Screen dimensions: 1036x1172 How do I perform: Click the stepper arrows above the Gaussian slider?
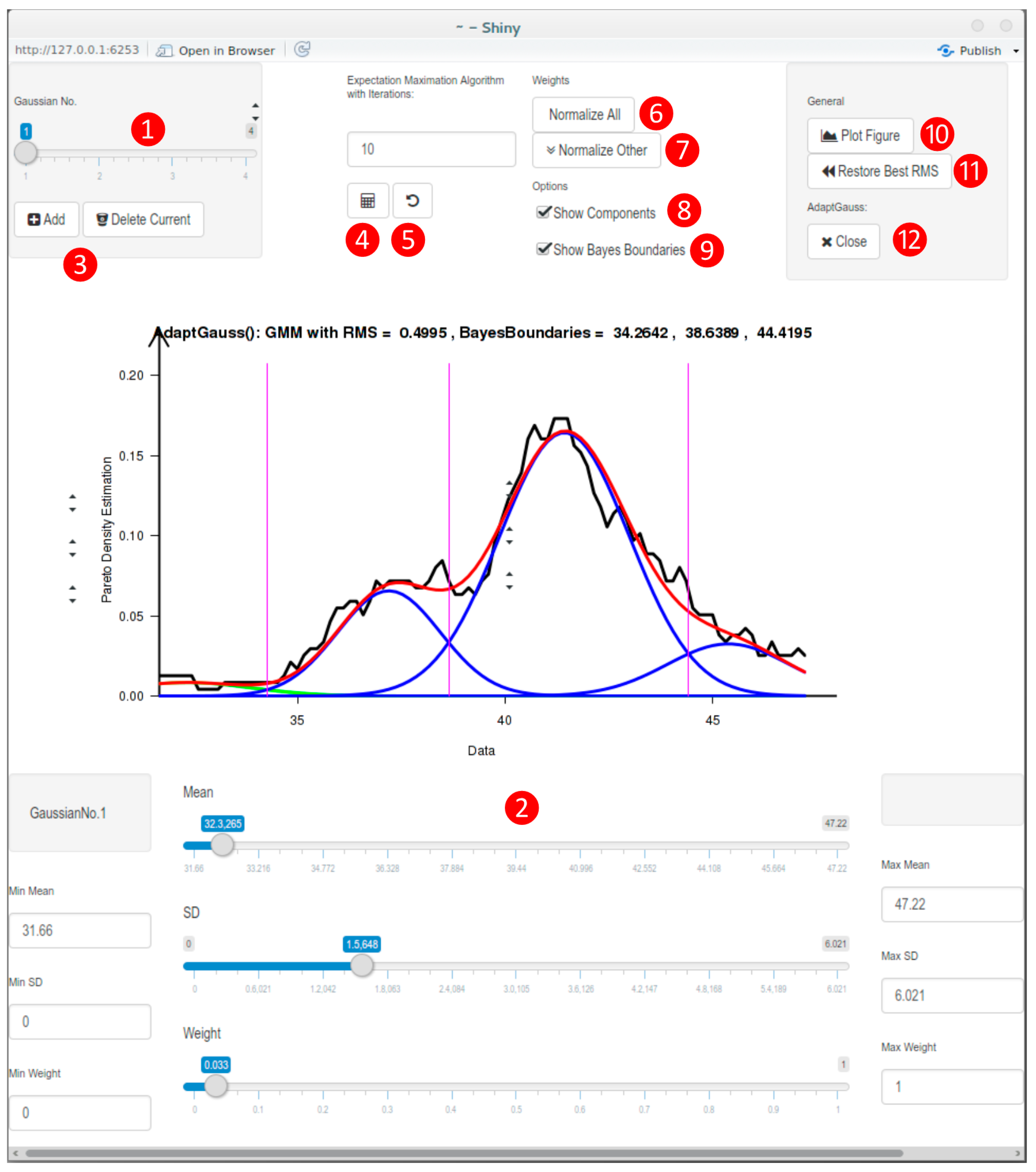click(x=256, y=112)
